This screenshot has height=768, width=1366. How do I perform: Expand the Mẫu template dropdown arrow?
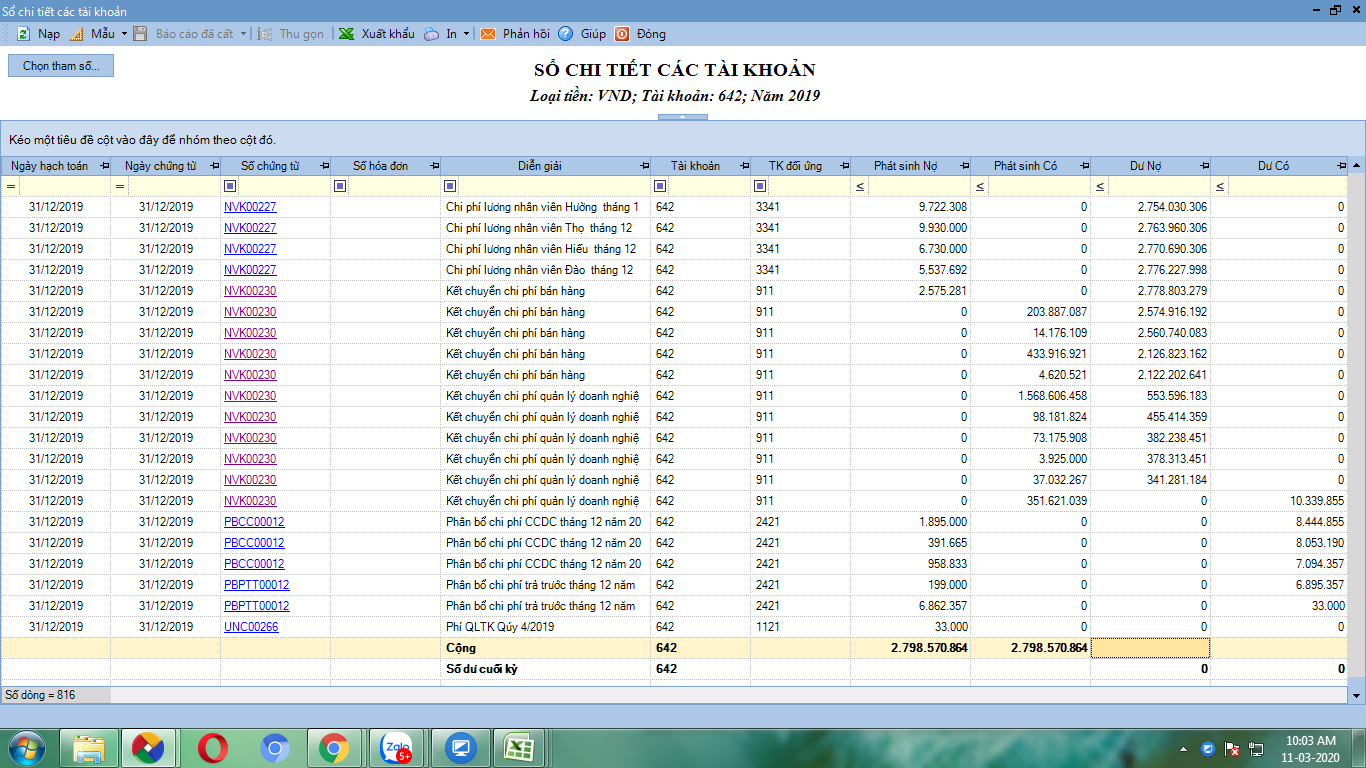coord(124,34)
